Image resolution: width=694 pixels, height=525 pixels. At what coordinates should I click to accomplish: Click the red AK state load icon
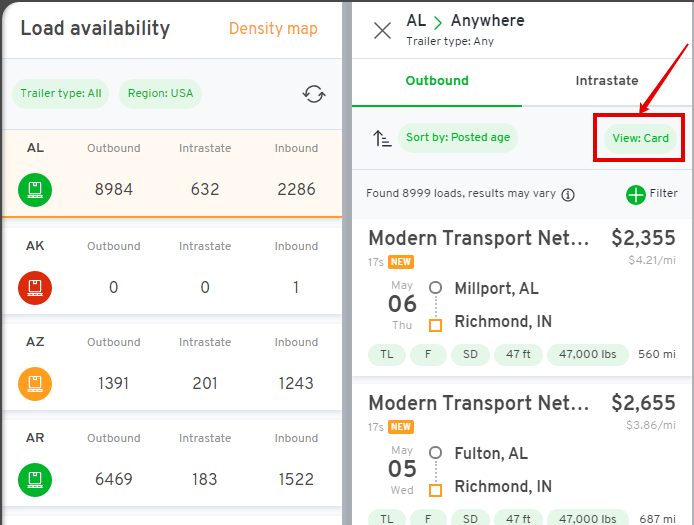(x=35, y=288)
